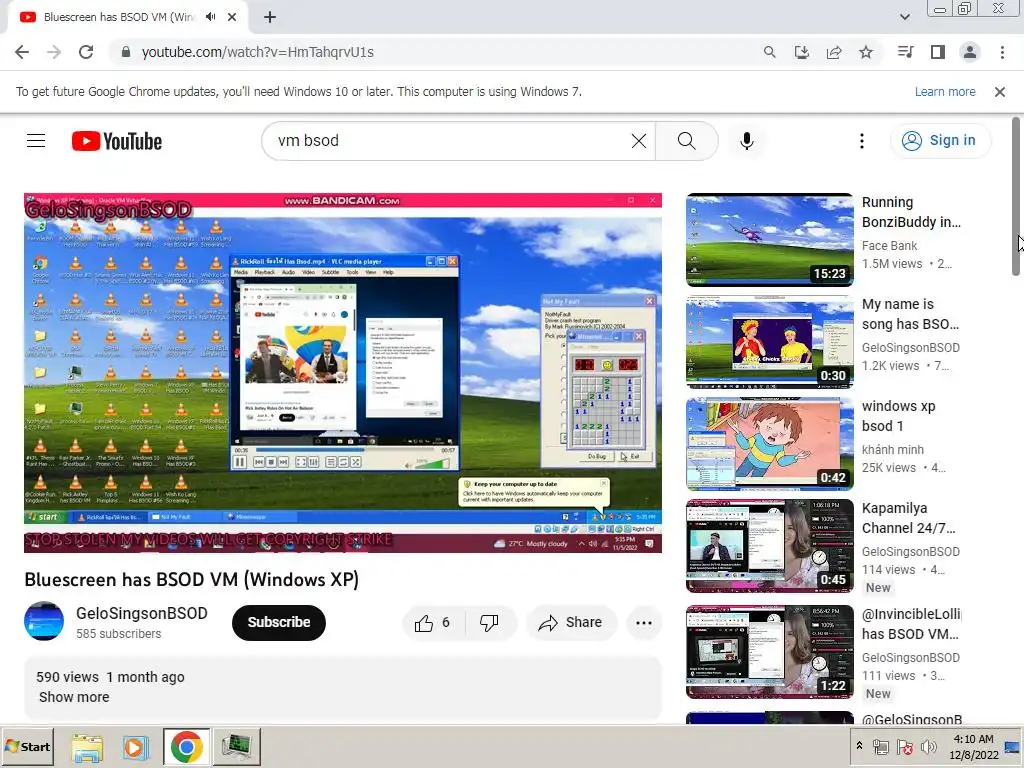Open a new browser tab
The height and width of the screenshot is (768, 1024).
pos(270,17)
